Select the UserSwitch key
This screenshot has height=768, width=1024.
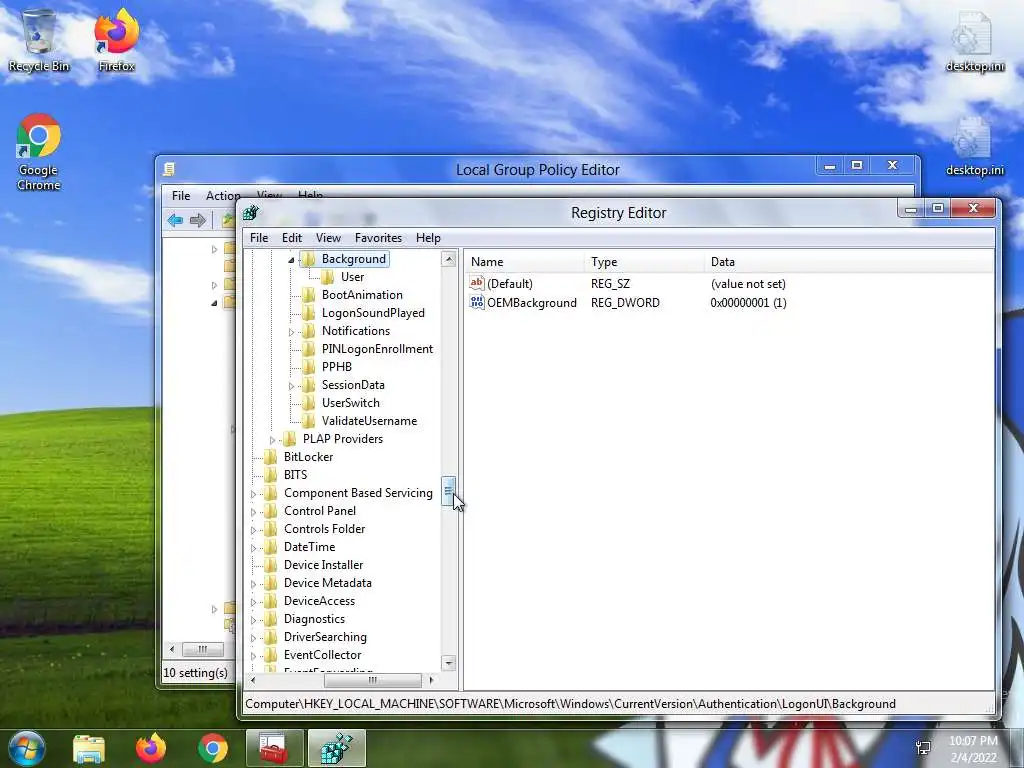pos(350,403)
